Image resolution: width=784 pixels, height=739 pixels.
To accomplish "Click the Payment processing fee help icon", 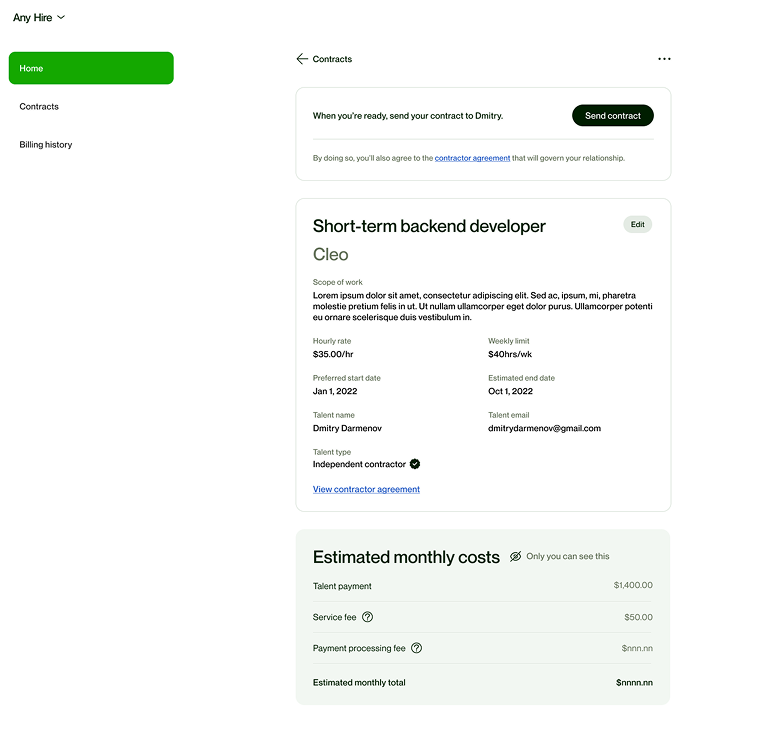I will point(416,648).
